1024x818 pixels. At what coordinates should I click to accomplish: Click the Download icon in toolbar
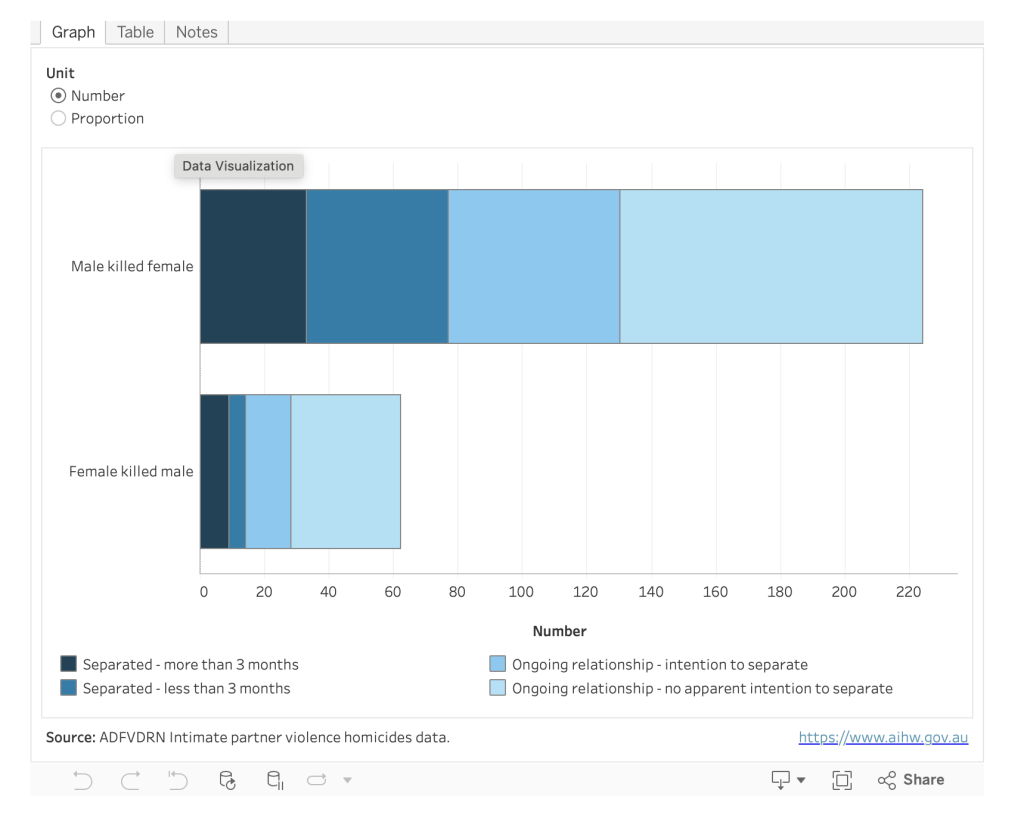coord(782,780)
